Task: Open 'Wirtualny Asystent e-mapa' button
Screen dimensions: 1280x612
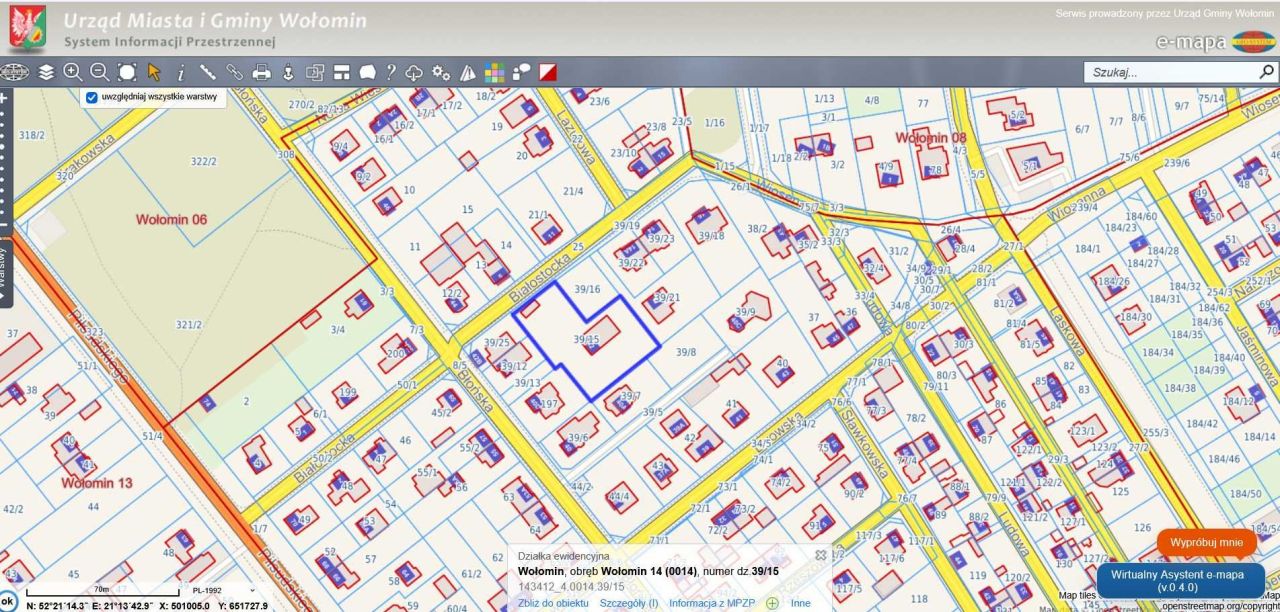Action: coord(1178,581)
